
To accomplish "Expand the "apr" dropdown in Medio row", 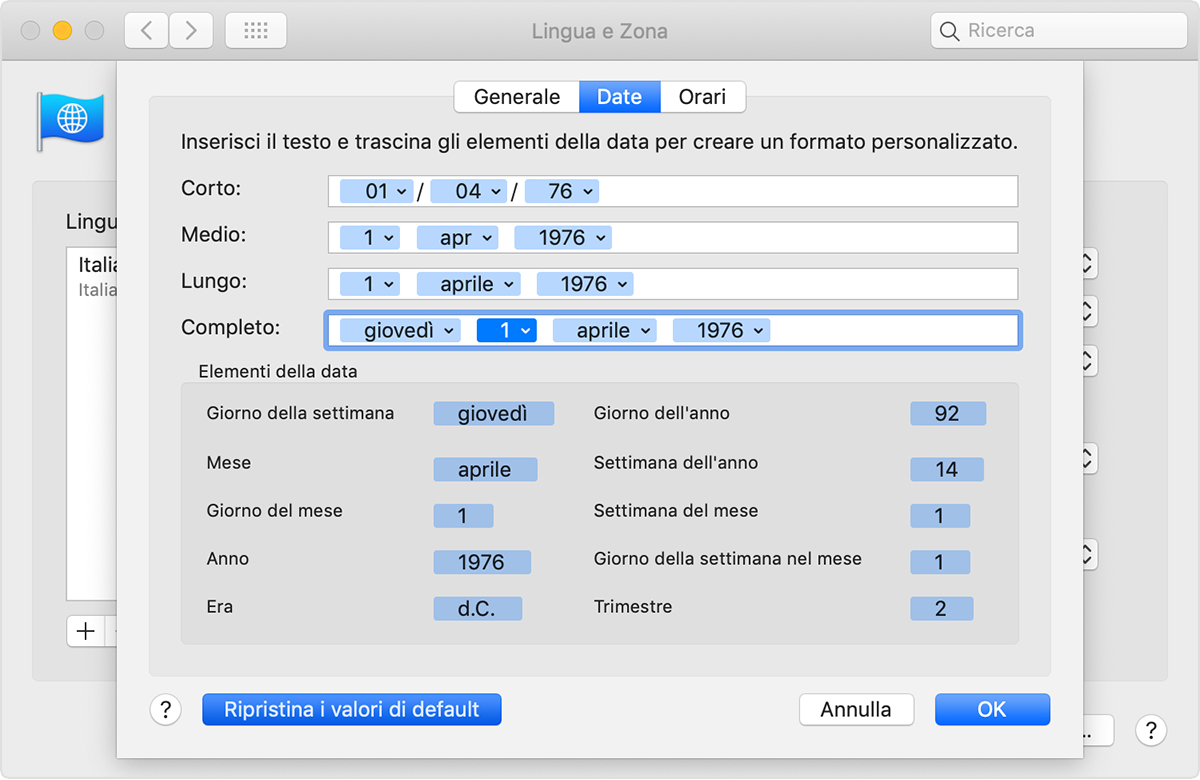I will 457,237.
